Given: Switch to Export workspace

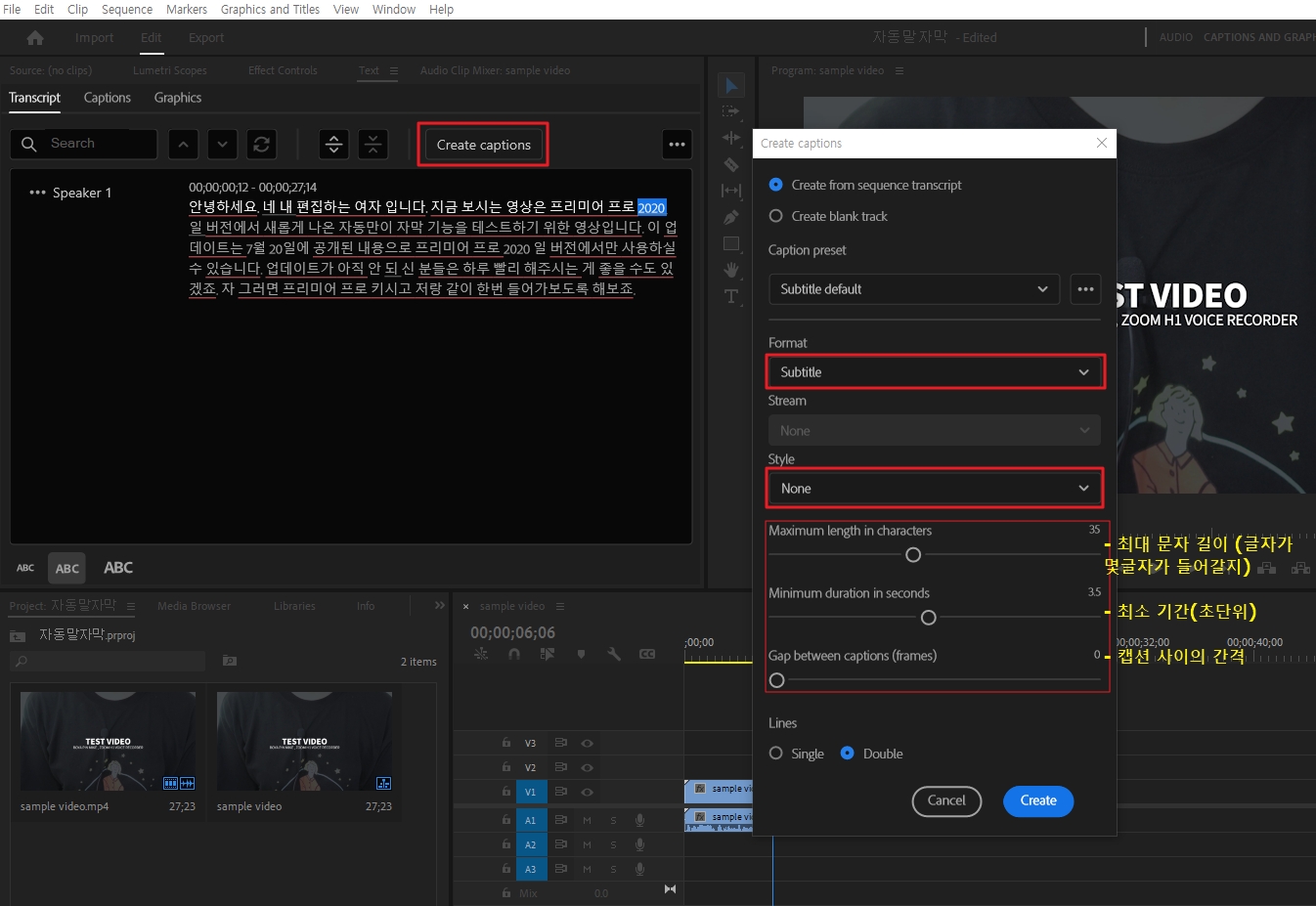Looking at the screenshot, I should click(206, 38).
